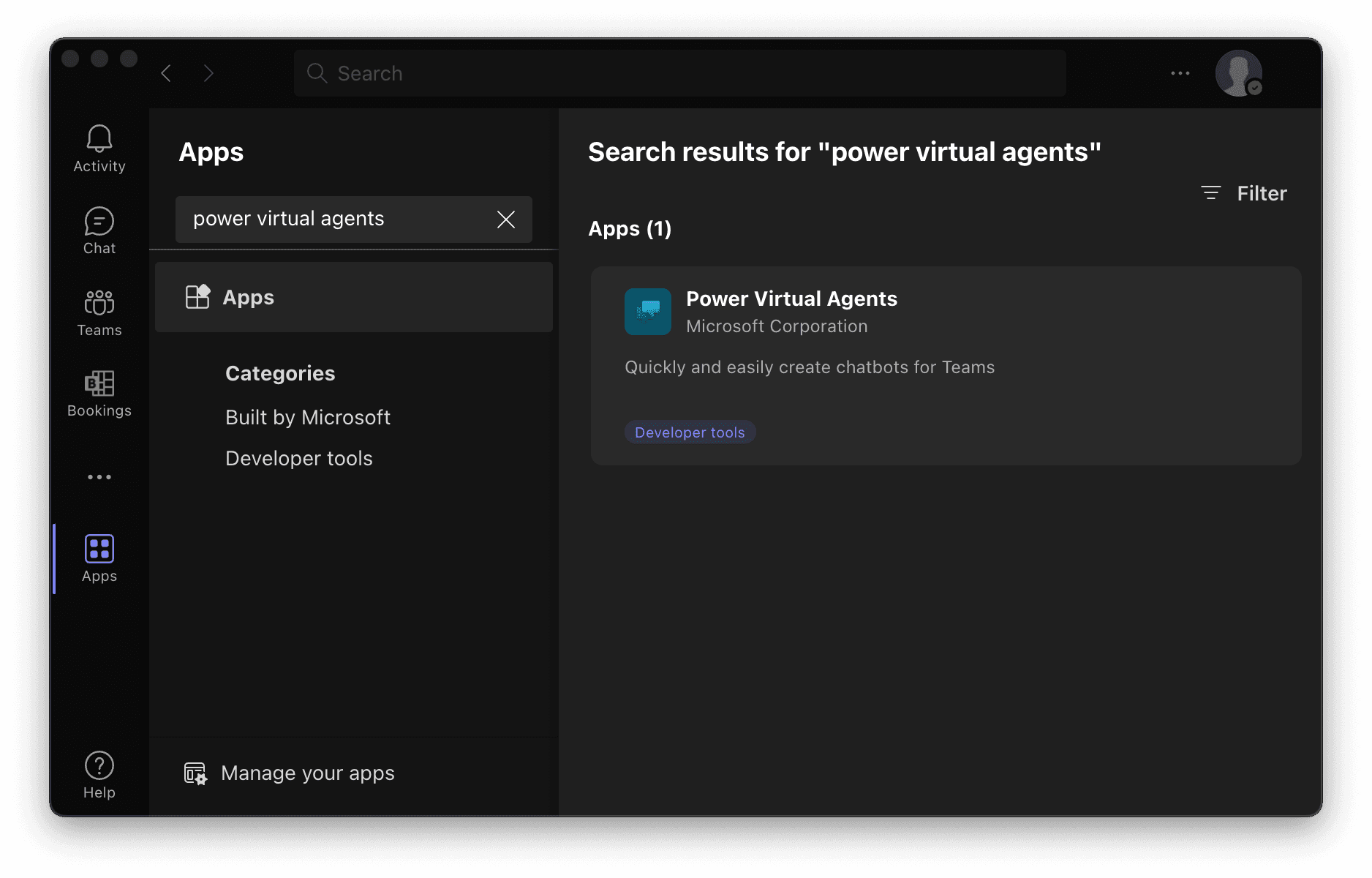Click the macOS zoom dot
The image size is (1372, 878).
[129, 59]
